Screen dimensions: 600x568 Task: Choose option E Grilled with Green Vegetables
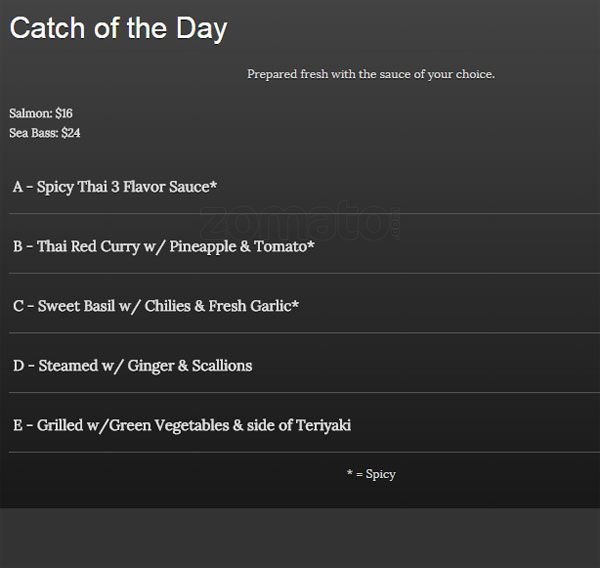click(181, 426)
